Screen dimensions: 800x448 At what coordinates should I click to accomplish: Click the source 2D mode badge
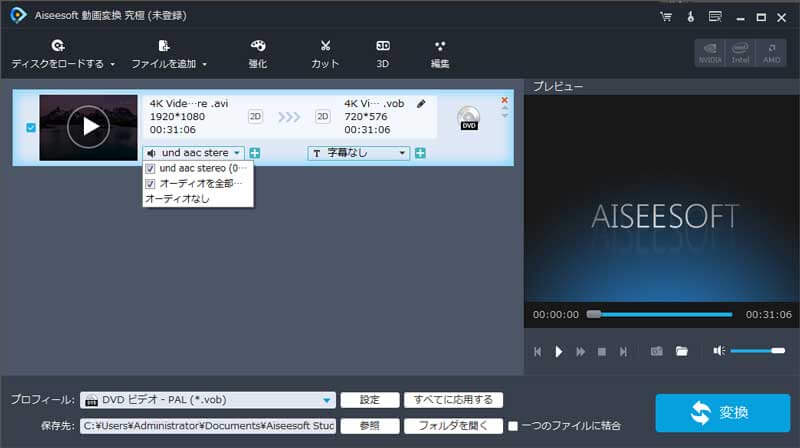pyautogui.click(x=255, y=116)
